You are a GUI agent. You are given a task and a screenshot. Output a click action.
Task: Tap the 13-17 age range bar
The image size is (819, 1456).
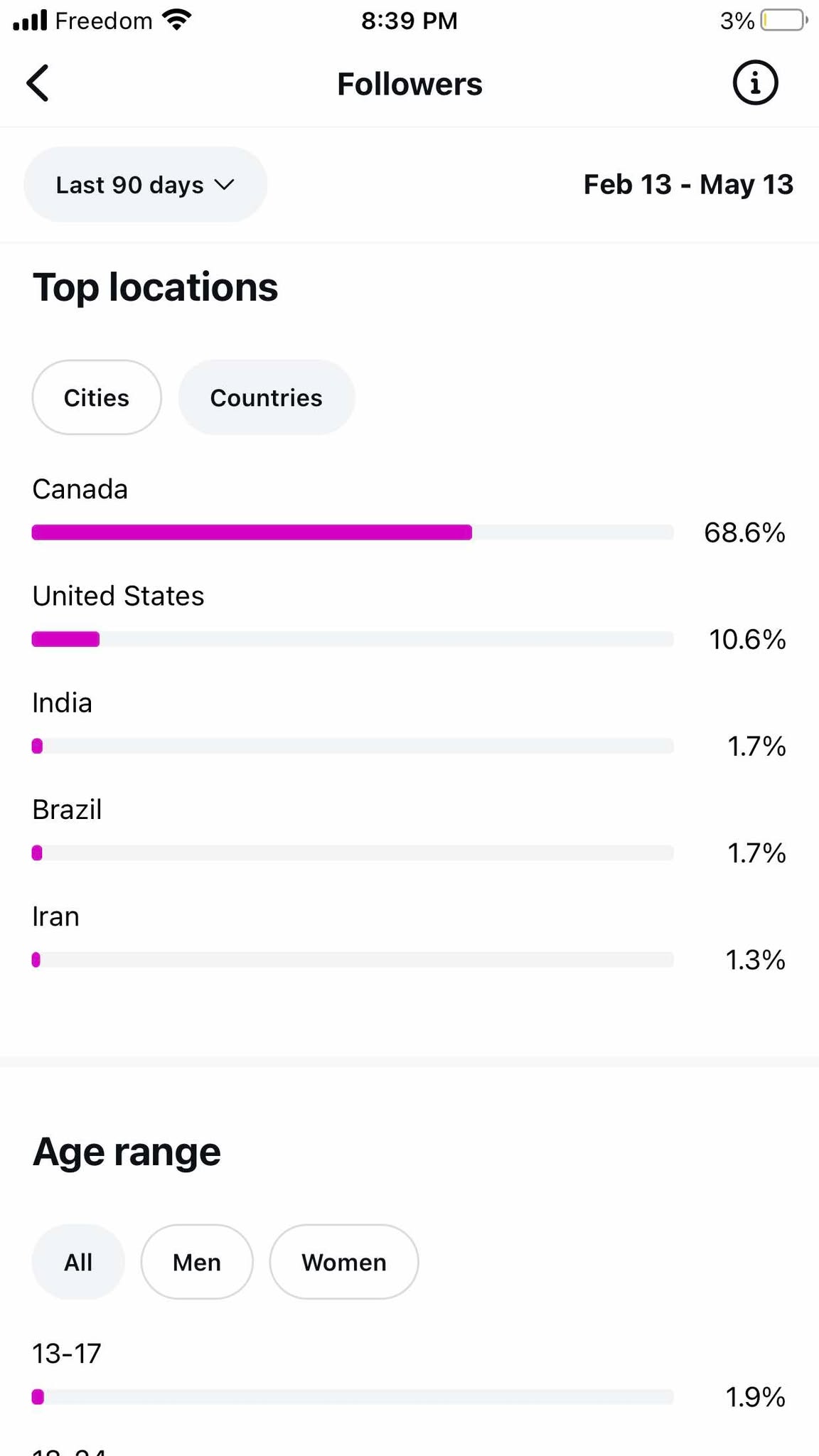(x=353, y=1397)
